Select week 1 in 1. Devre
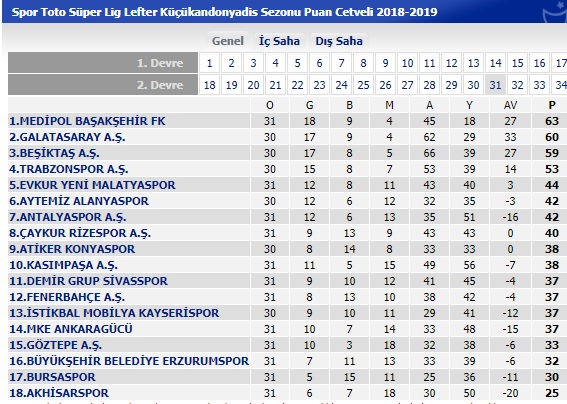This screenshot has width=567, height=404. pos(209,63)
